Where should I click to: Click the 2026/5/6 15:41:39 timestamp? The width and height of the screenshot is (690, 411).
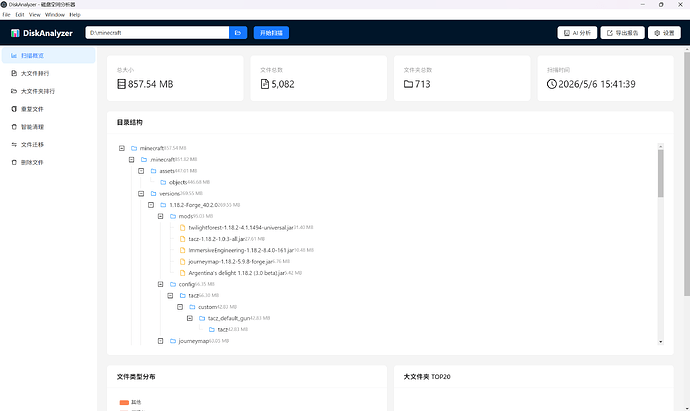tap(597, 84)
